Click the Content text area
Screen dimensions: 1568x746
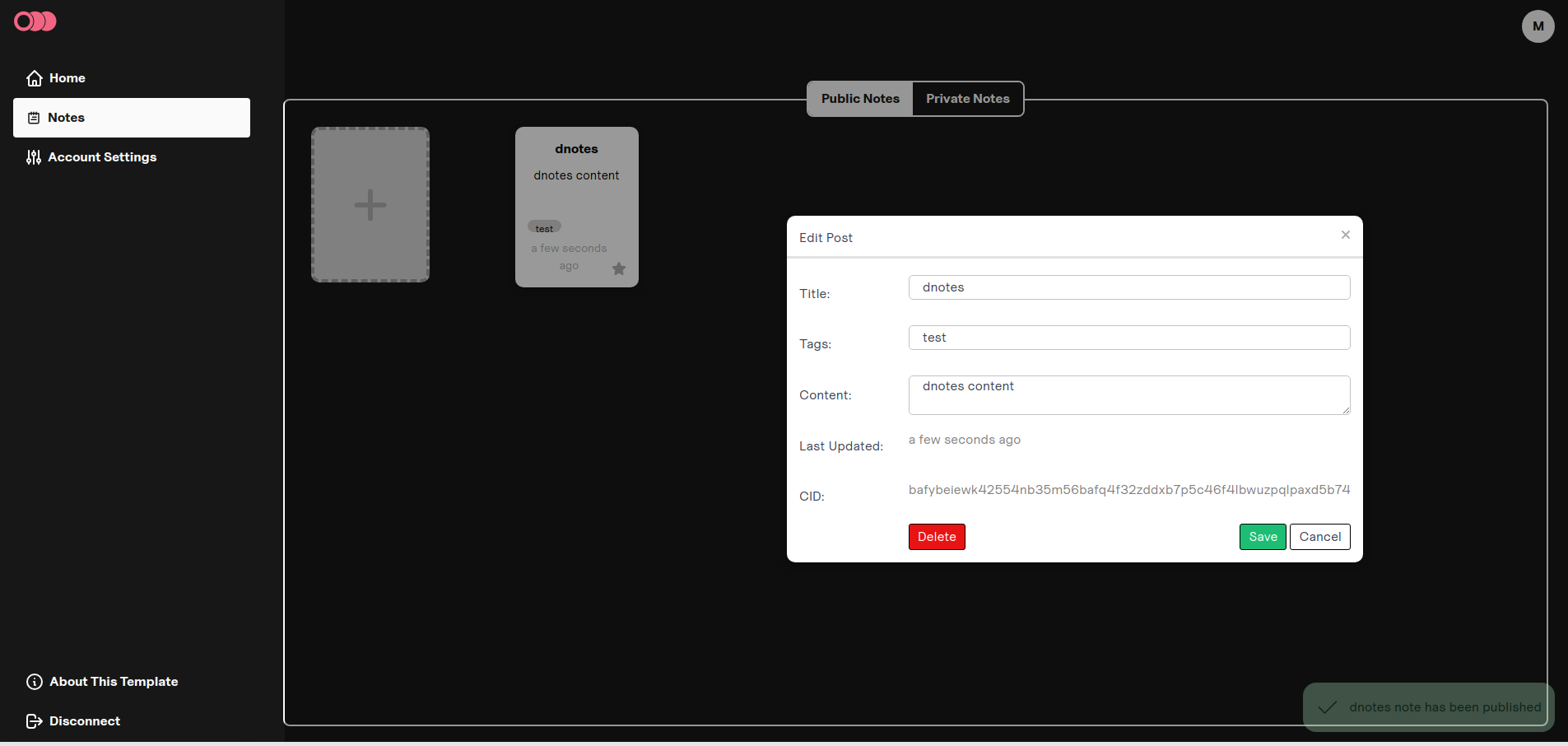coord(1128,395)
